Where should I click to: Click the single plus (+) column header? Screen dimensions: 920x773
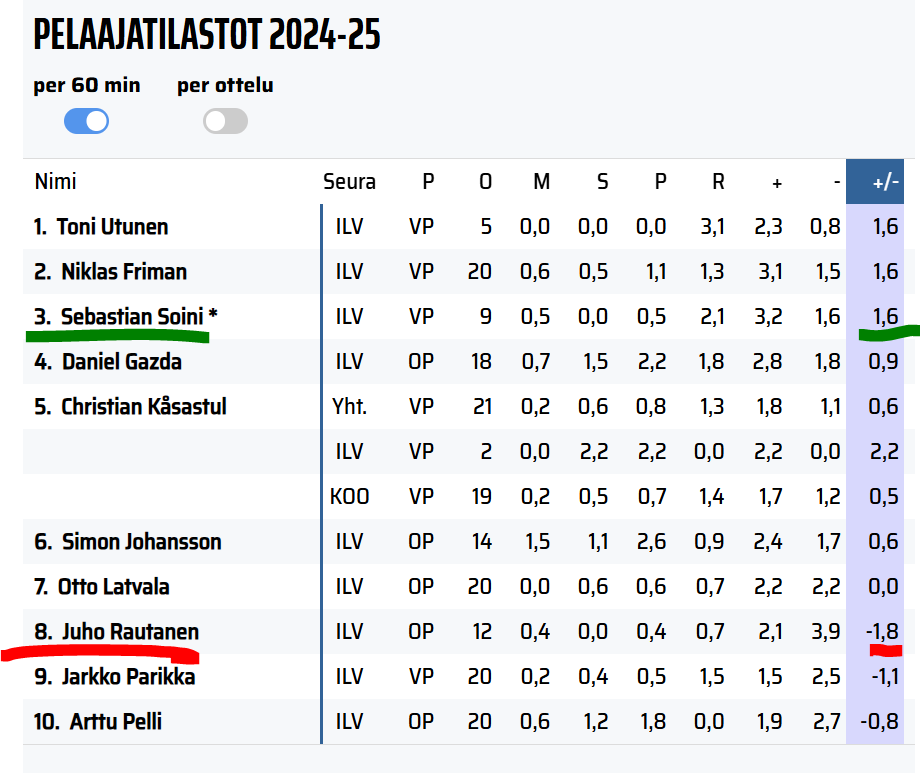(776, 183)
